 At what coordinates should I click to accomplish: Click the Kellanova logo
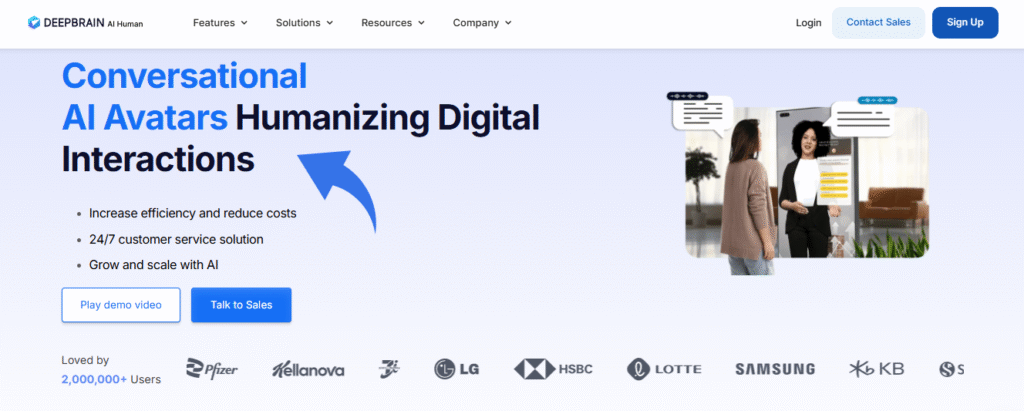(x=308, y=370)
